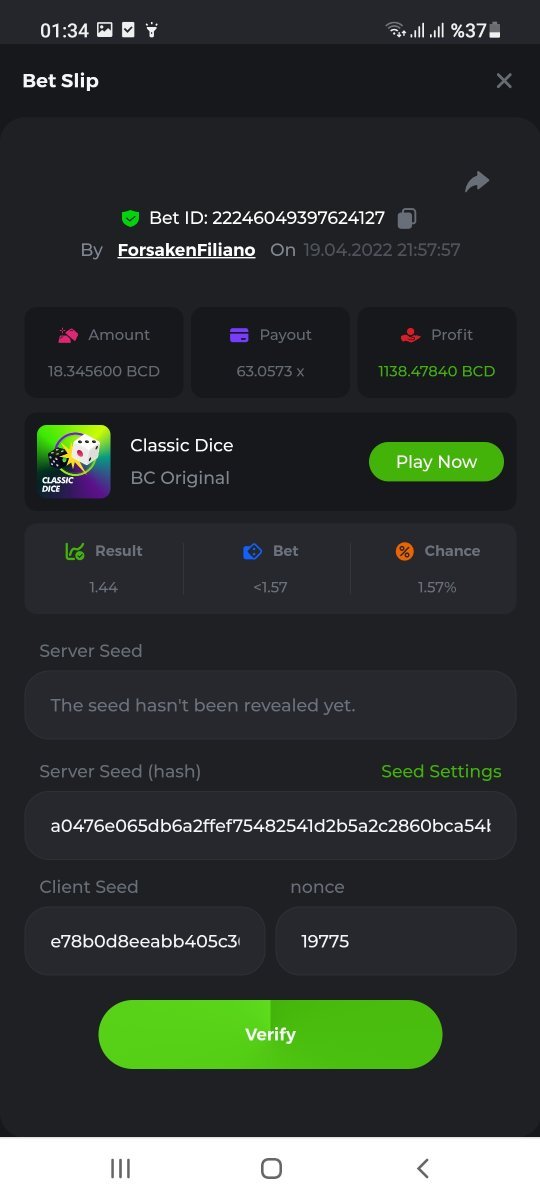The image size is (540, 1200).
Task: Open recent apps from navigation bar
Action: [x=120, y=1168]
